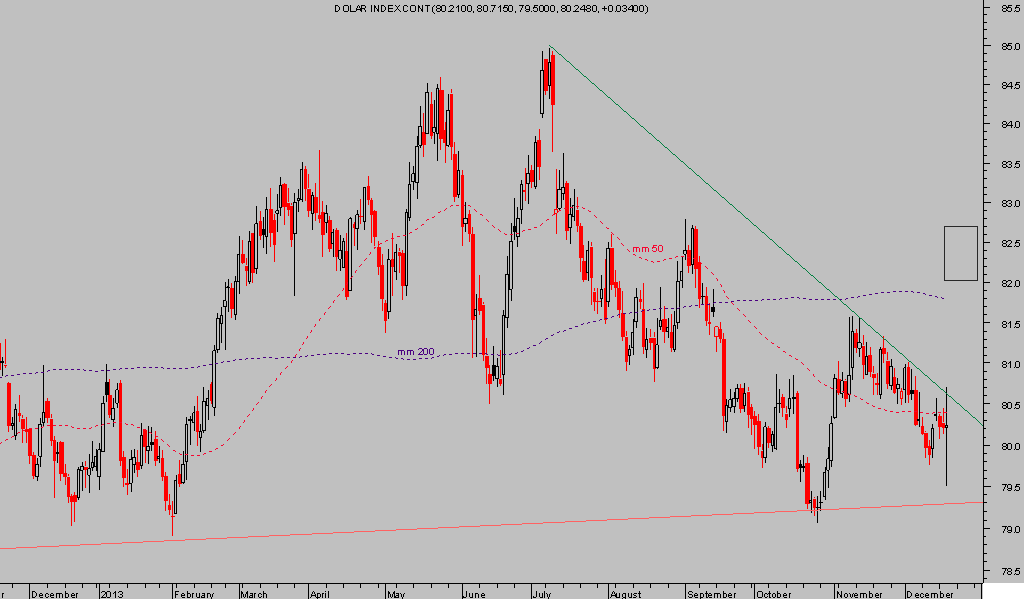Click the empty rectangle near 82.5

960,253
